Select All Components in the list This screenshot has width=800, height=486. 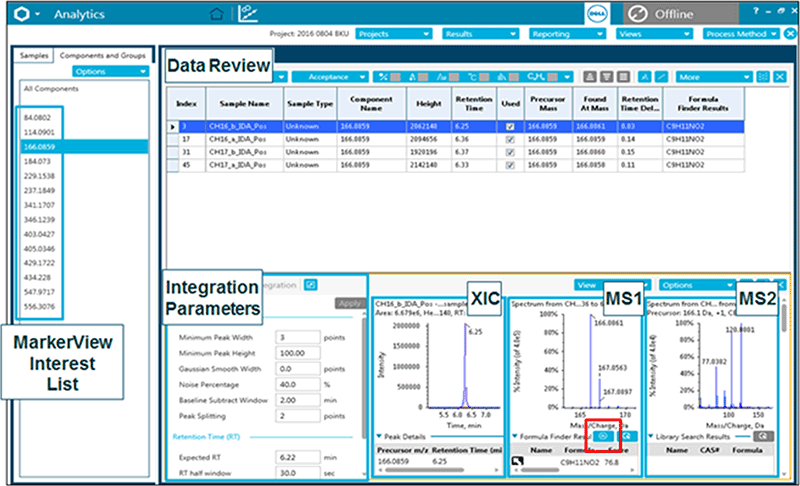click(51, 88)
